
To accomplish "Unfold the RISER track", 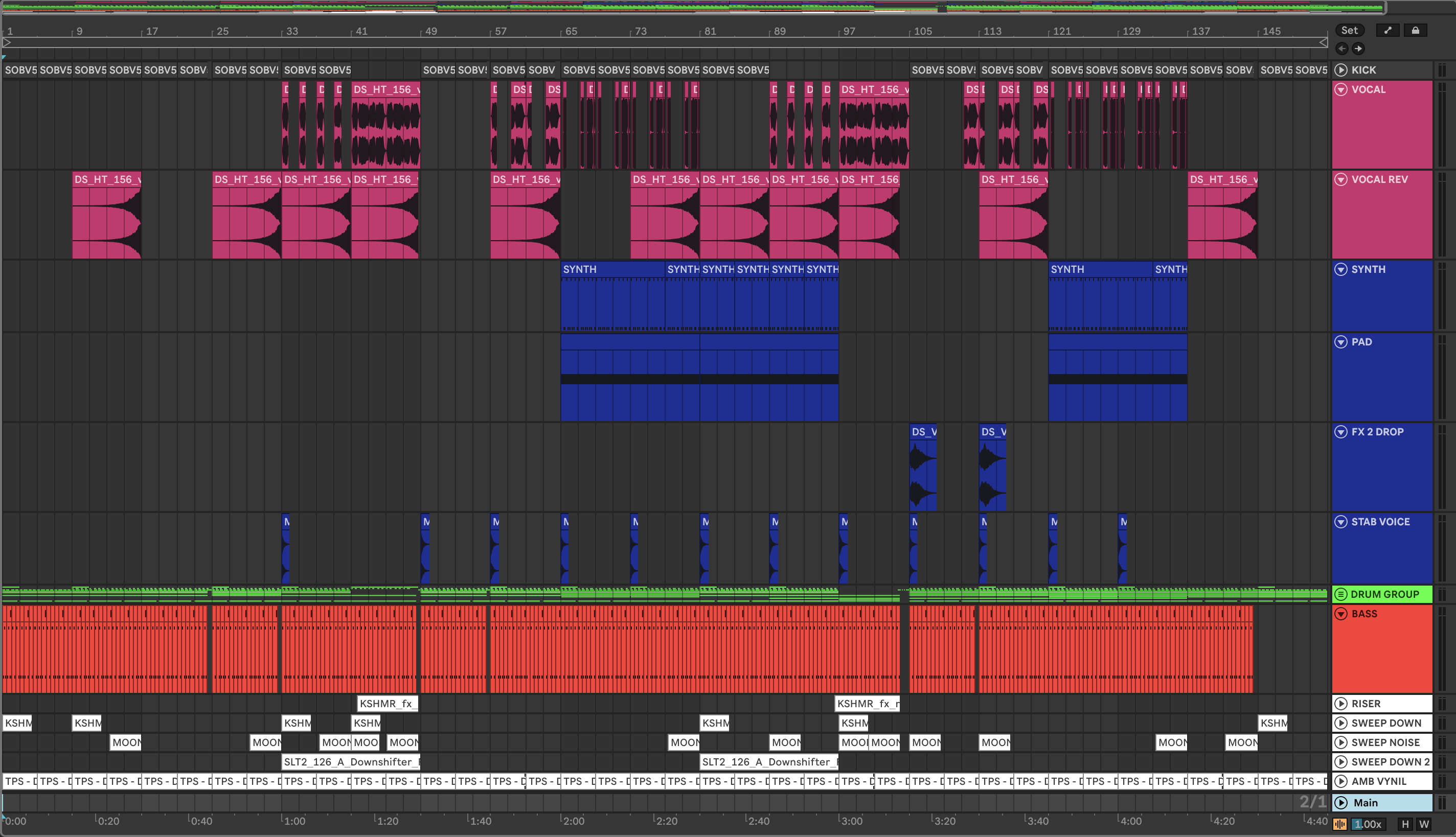I will [1341, 704].
